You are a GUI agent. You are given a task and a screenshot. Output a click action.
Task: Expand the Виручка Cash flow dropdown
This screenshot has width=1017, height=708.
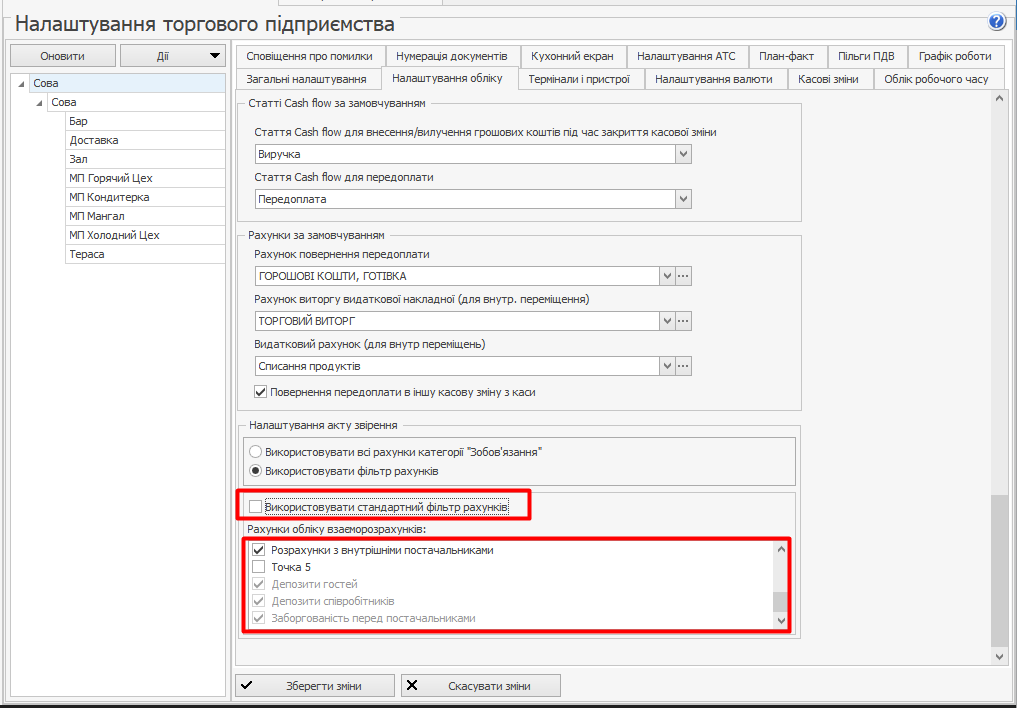pyautogui.click(x=683, y=154)
